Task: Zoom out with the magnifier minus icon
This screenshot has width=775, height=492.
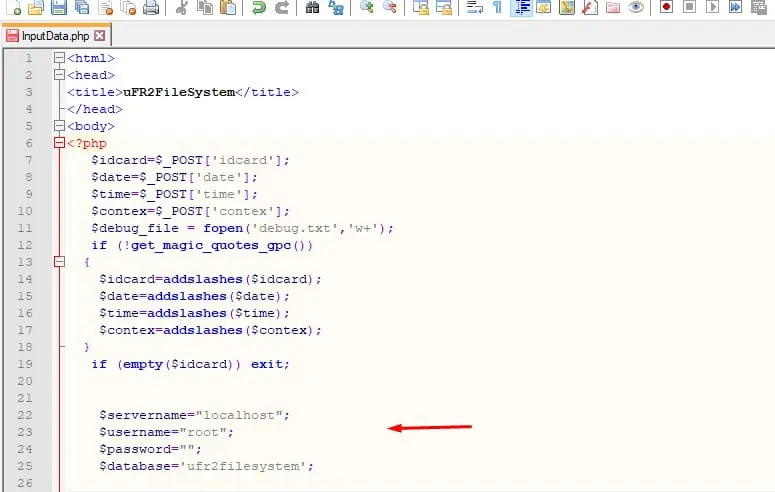Action: [x=390, y=7]
